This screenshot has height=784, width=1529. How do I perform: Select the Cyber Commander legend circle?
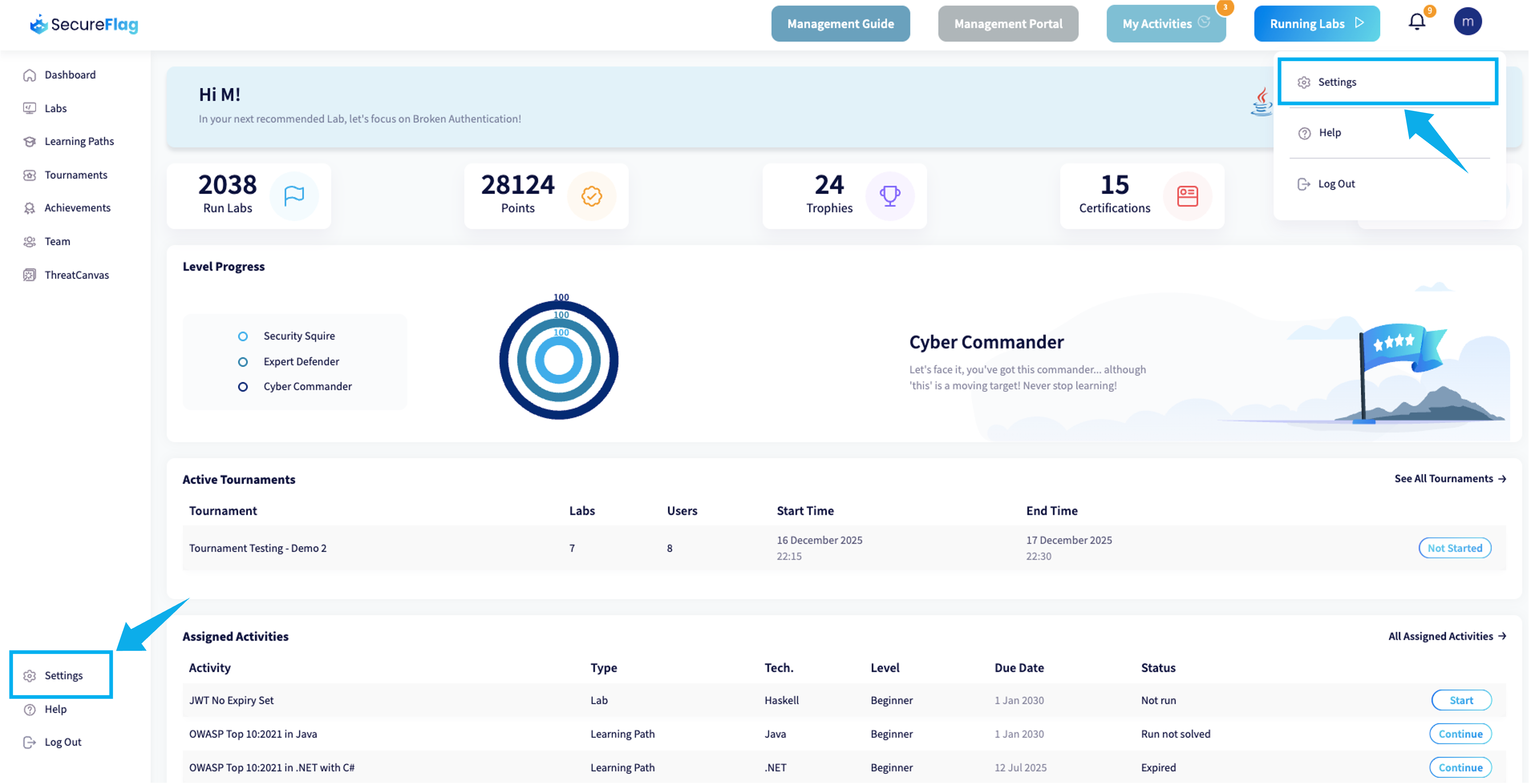click(x=243, y=387)
